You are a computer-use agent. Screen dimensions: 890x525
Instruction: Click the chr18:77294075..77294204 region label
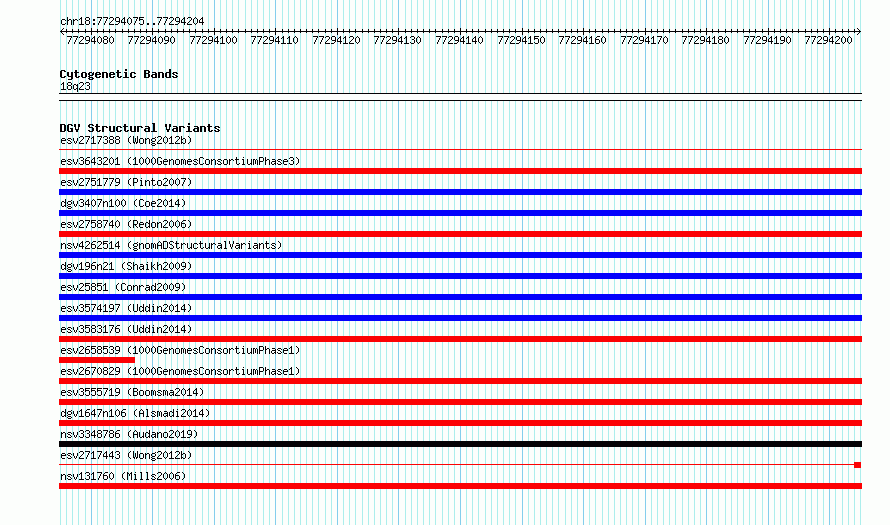[x=132, y=21]
